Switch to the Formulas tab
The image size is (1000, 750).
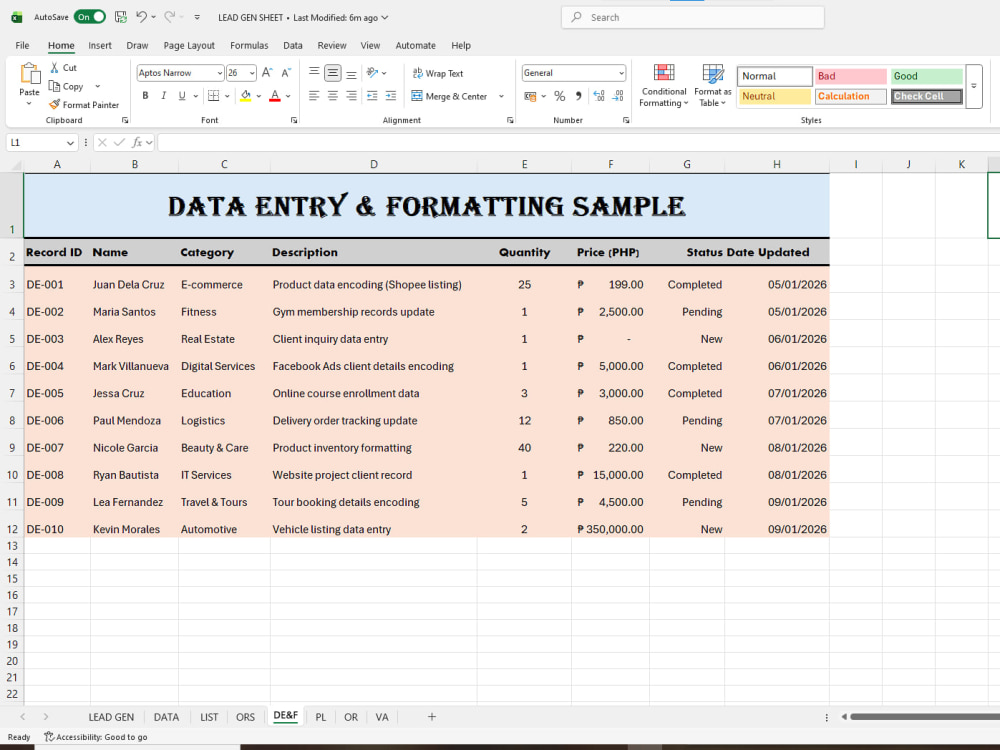(249, 45)
